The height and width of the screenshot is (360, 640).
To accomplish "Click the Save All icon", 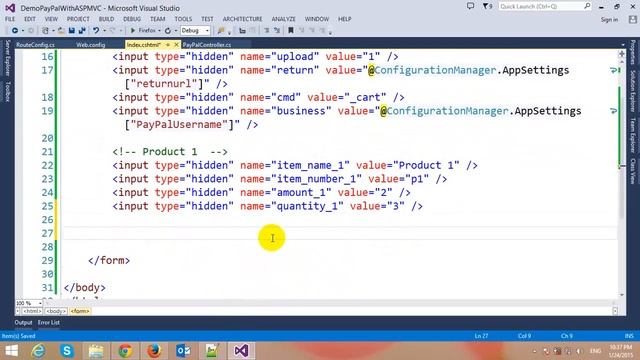I will click(82, 31).
